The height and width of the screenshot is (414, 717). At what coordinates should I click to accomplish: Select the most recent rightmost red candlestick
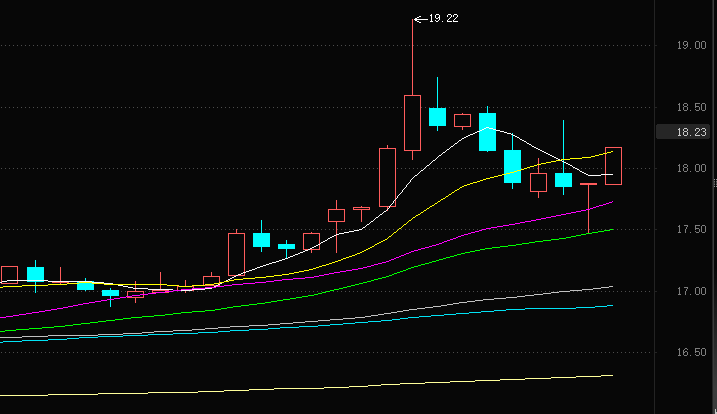tap(613, 166)
